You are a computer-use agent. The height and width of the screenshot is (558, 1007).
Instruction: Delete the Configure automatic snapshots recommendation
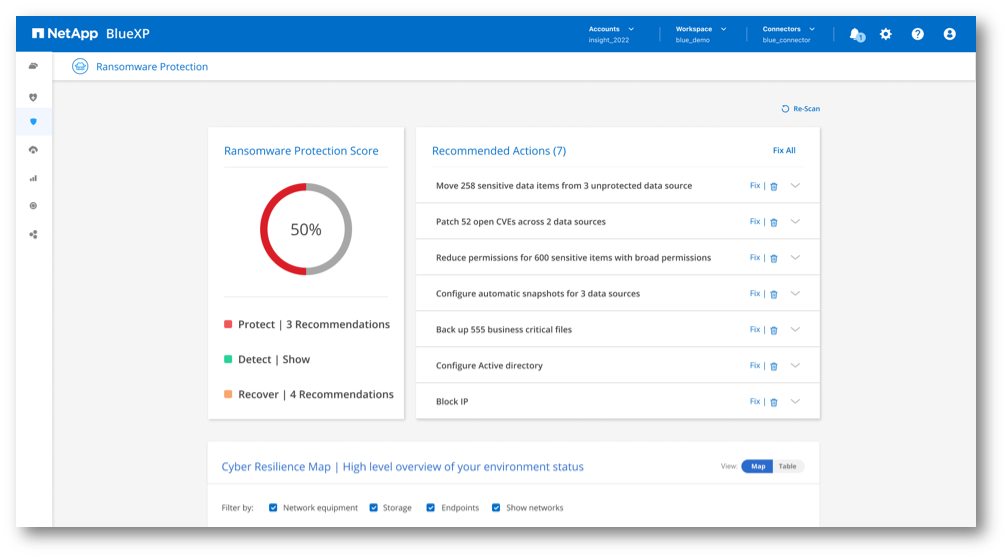click(774, 294)
